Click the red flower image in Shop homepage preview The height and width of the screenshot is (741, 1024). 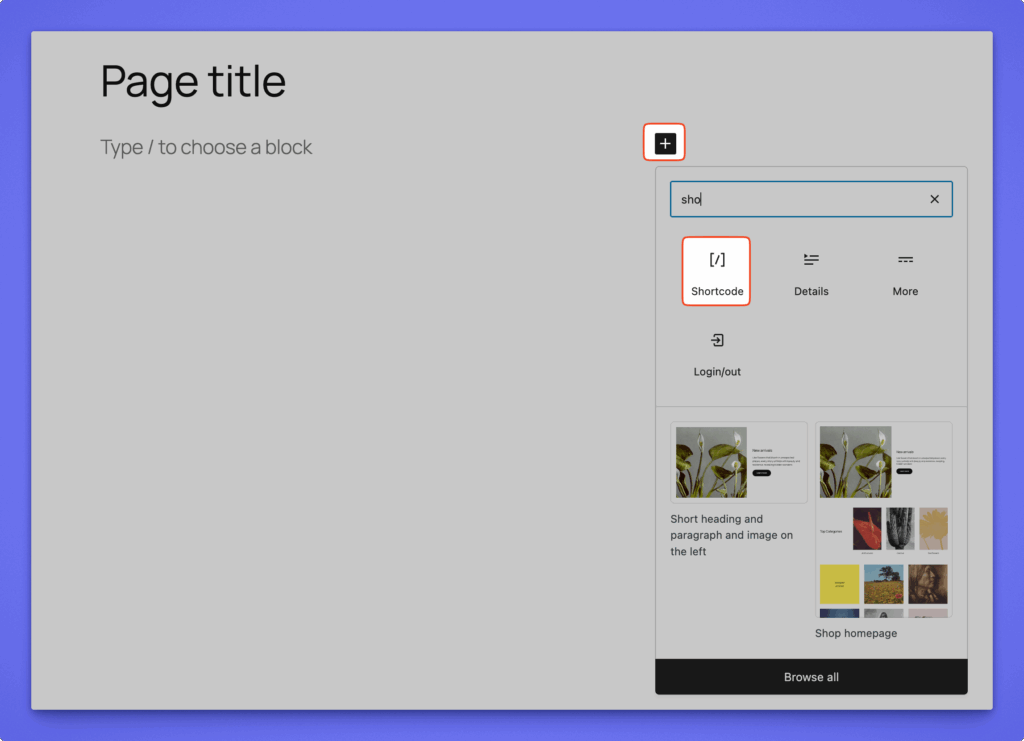pos(867,528)
